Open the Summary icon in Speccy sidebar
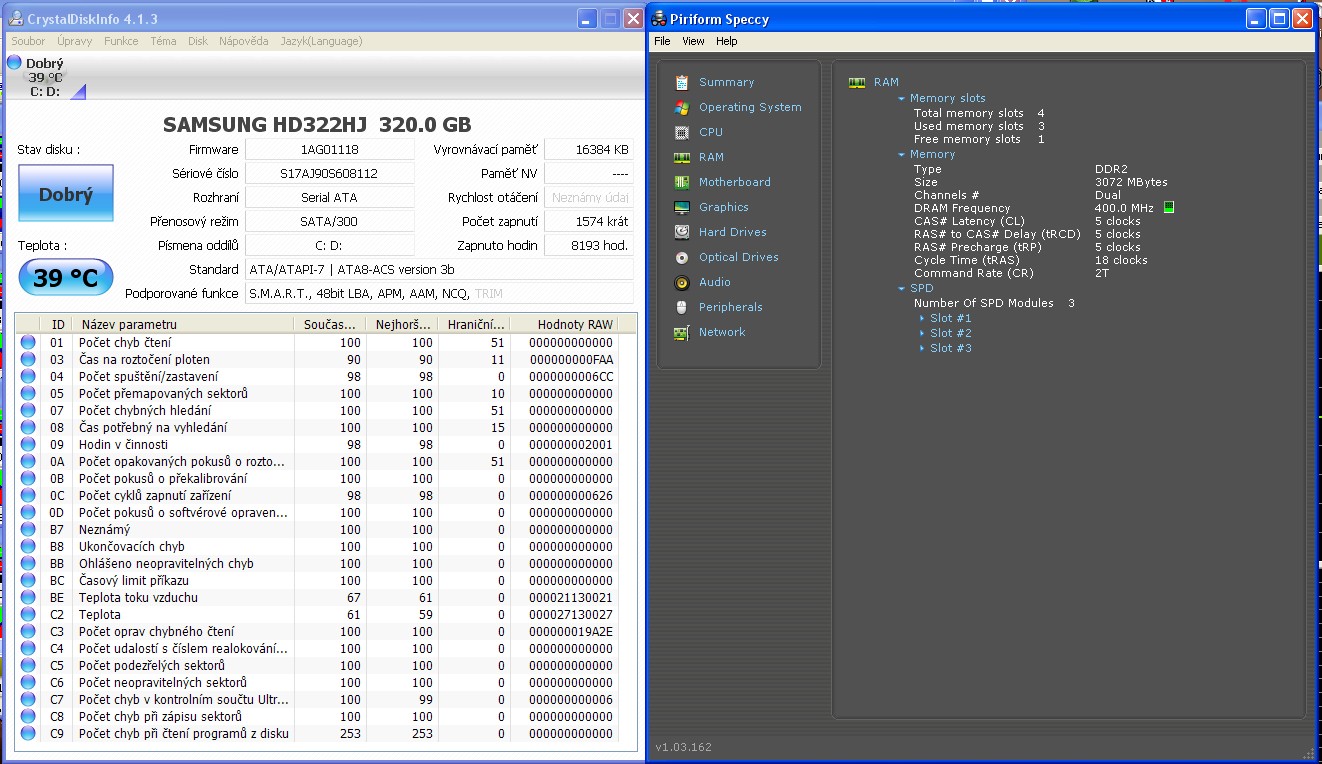The height and width of the screenshot is (764, 1322). (682, 82)
